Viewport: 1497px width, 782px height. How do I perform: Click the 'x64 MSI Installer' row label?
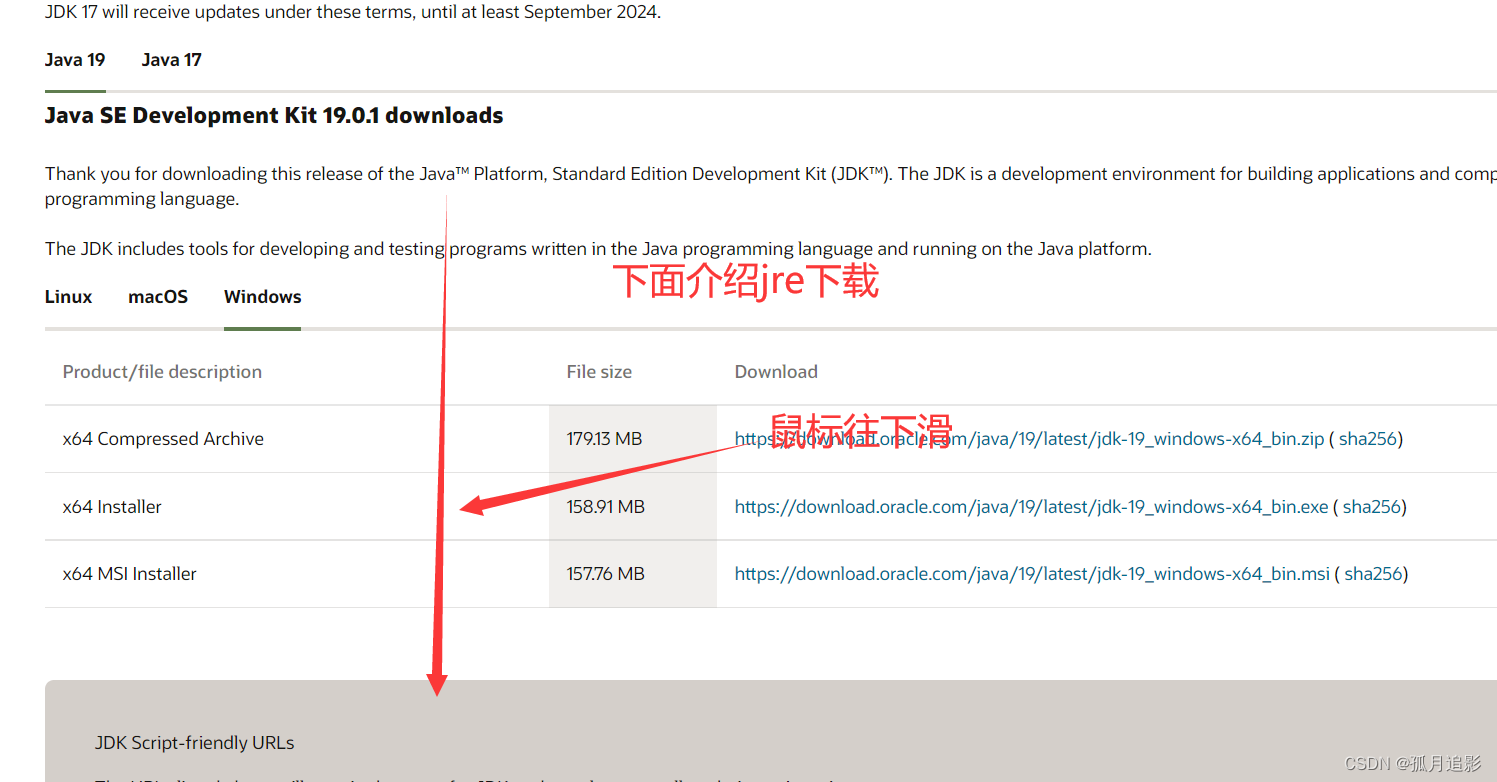(x=129, y=574)
